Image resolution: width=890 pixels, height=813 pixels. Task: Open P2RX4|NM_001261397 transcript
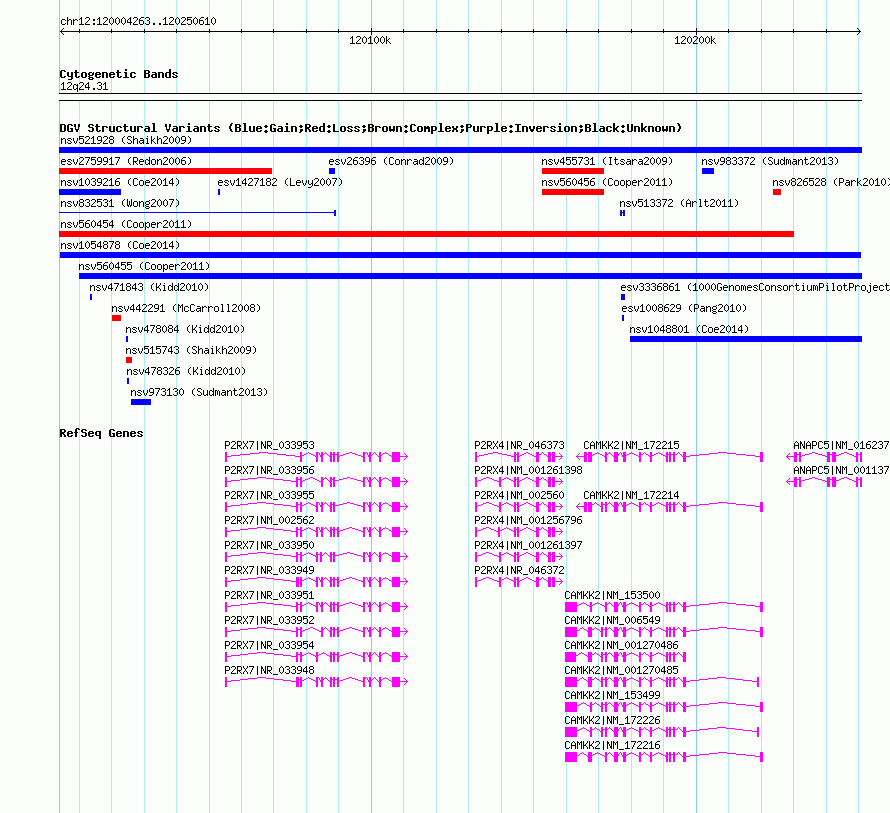519,556
